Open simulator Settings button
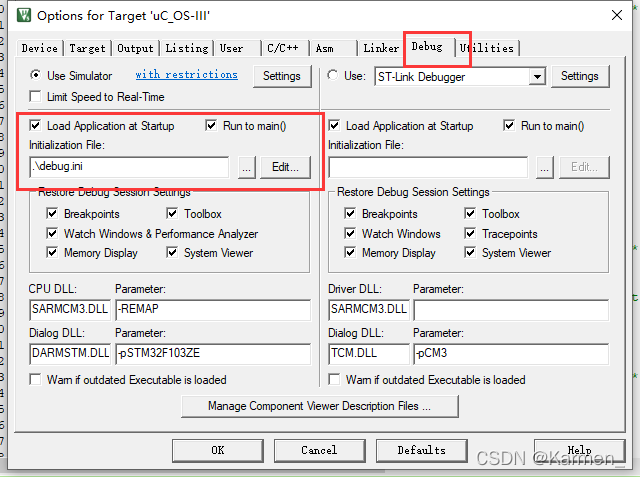Screen dimensions: 640x477 click(x=282, y=76)
